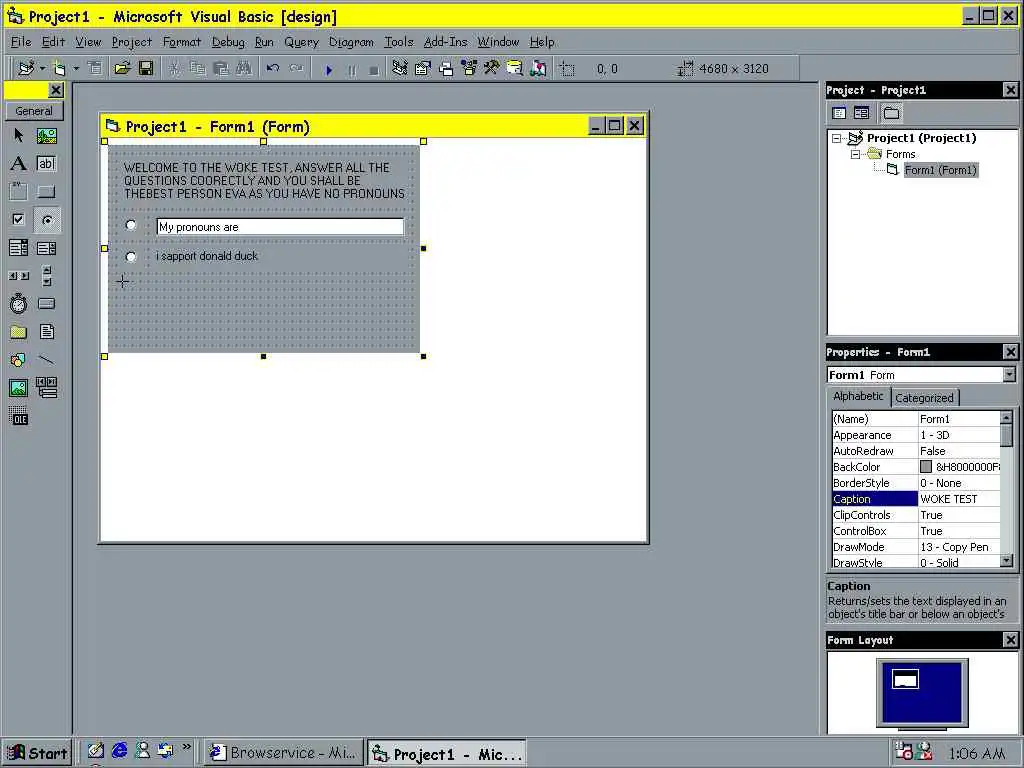Click the Start run arrow button

click(329, 69)
